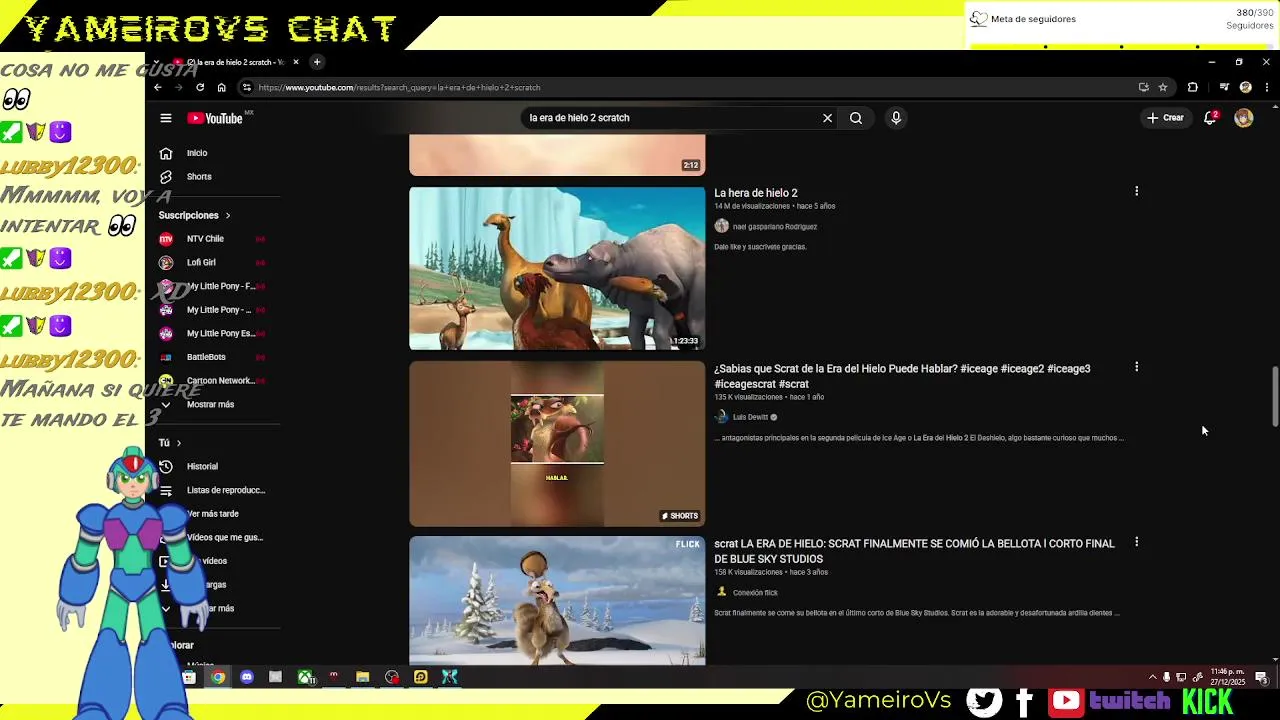Viewport: 1280px width, 720px height.
Task: Open Ver más tarde in the sidebar
Action: 213,514
